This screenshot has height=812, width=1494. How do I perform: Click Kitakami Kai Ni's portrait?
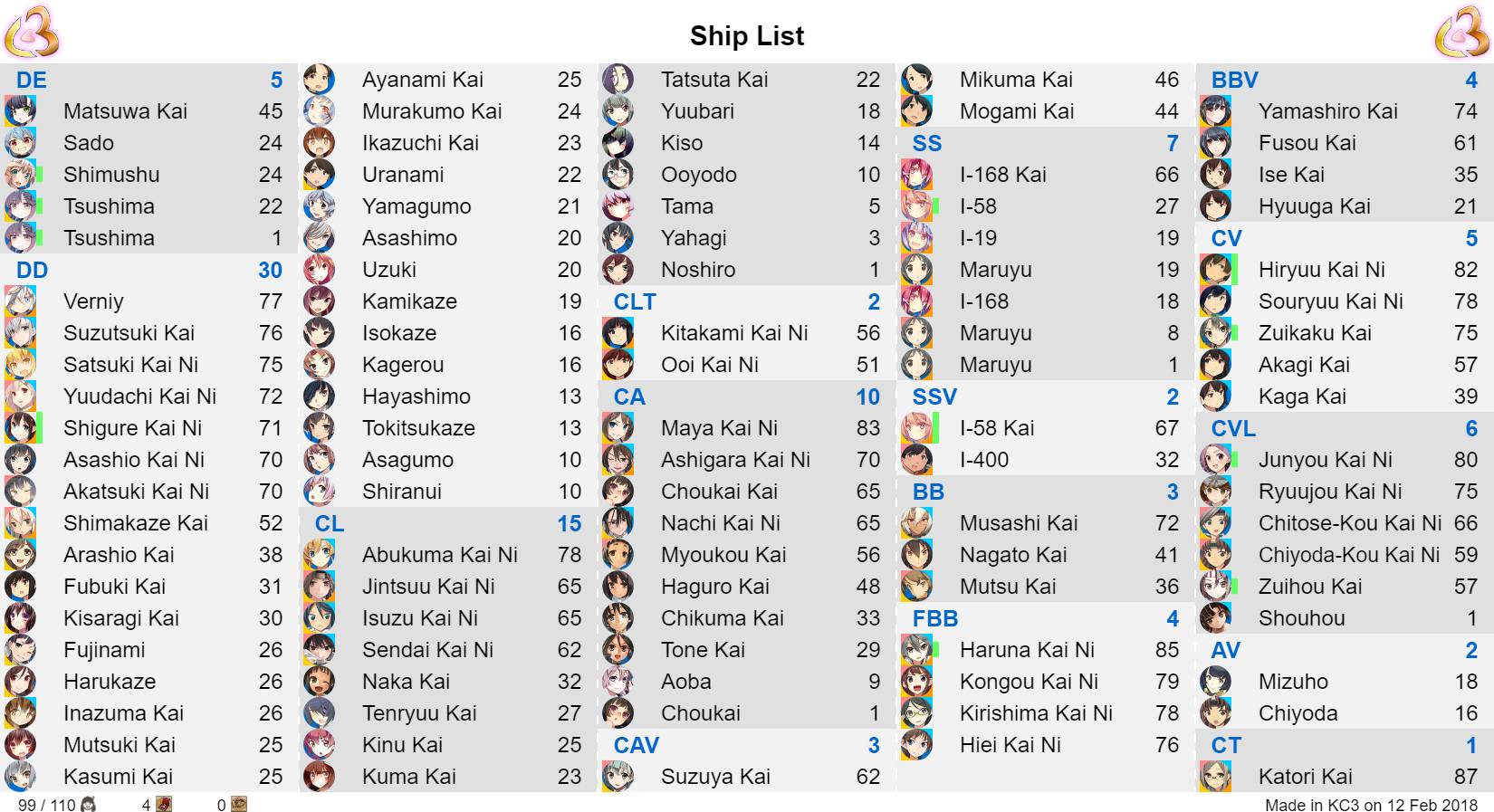[618, 333]
